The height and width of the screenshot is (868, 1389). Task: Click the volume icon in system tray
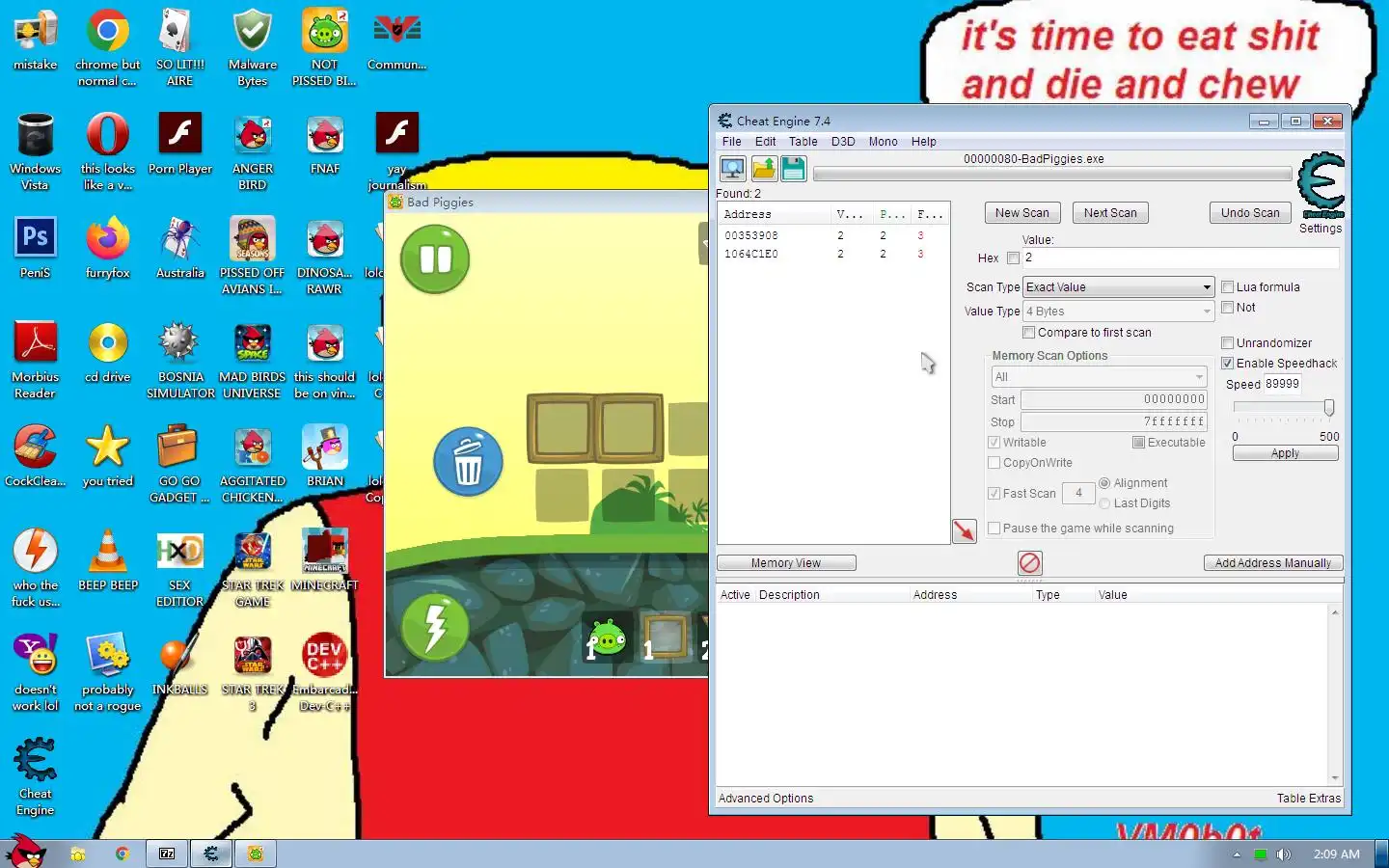tap(1283, 854)
